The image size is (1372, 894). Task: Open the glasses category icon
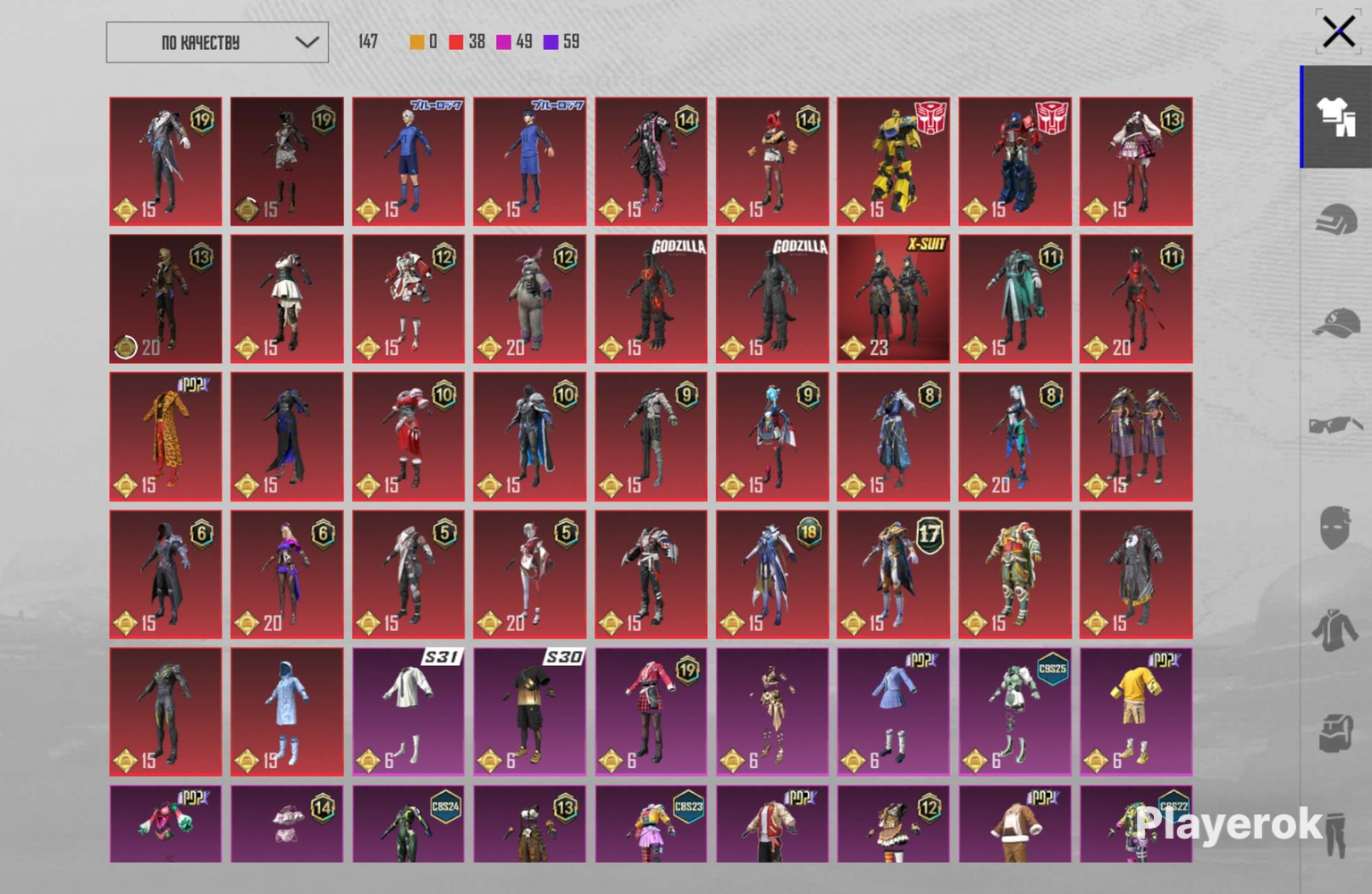(1336, 425)
